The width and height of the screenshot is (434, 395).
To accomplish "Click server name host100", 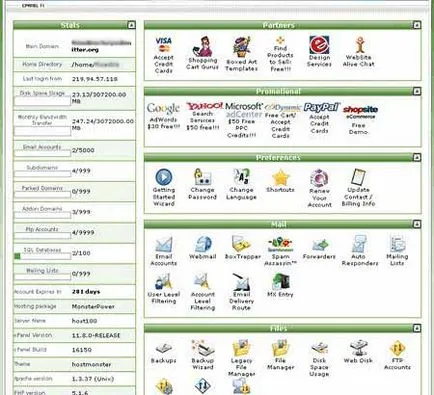I will pyautogui.click(x=84, y=321).
